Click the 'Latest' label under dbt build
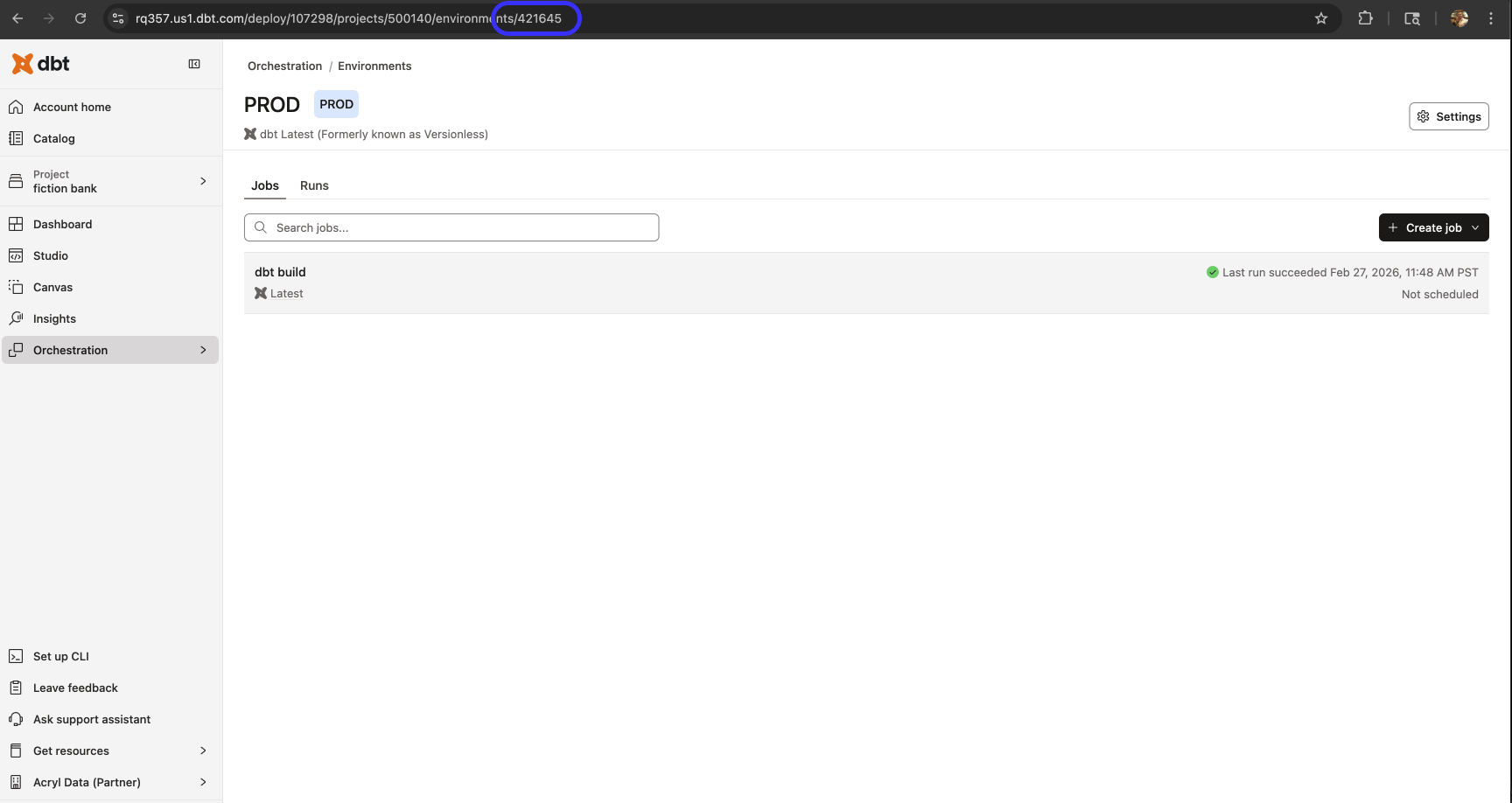 click(287, 293)
